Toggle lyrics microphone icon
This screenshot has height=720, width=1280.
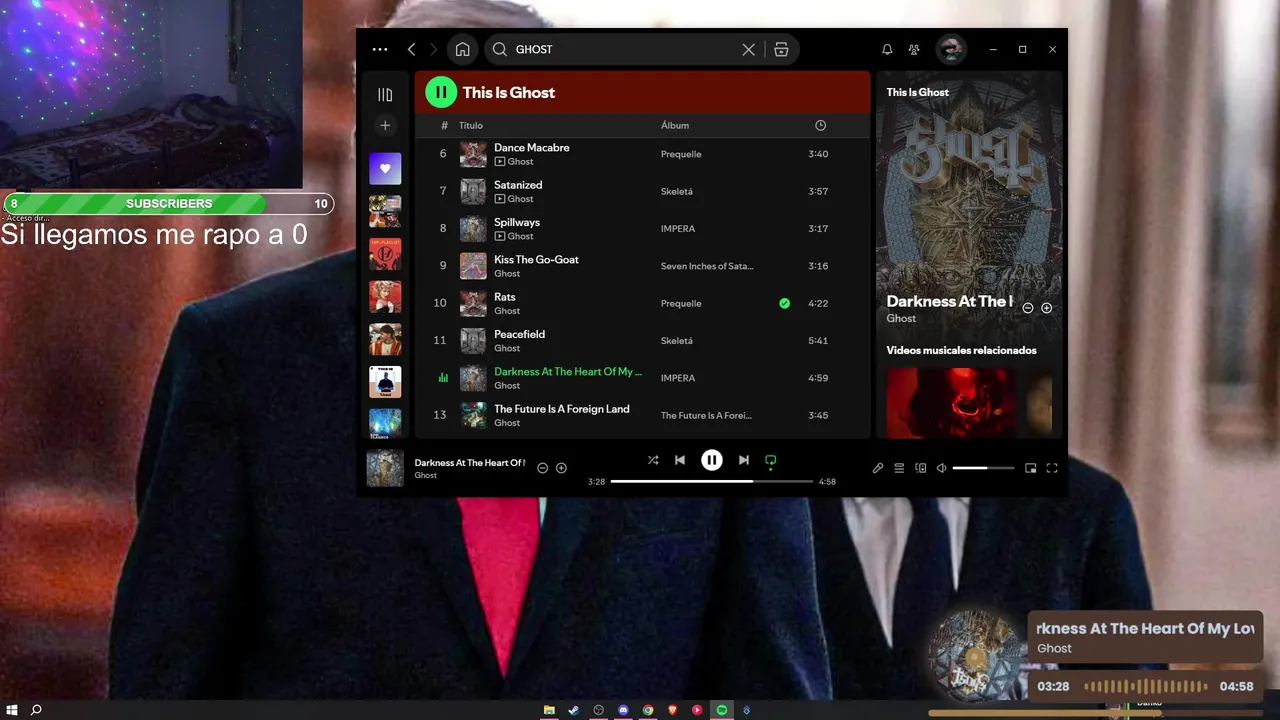click(x=878, y=468)
